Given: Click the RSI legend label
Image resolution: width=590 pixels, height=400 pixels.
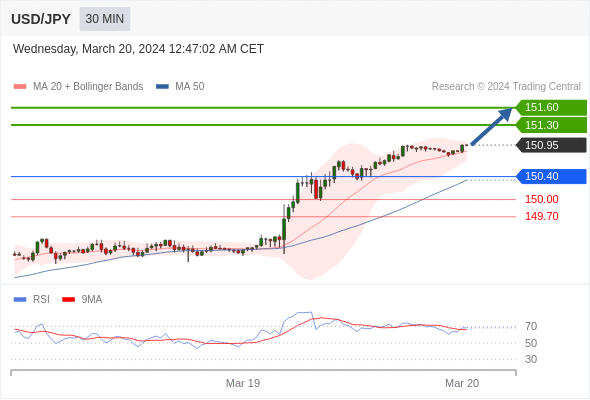Looking at the screenshot, I should click(x=41, y=300).
